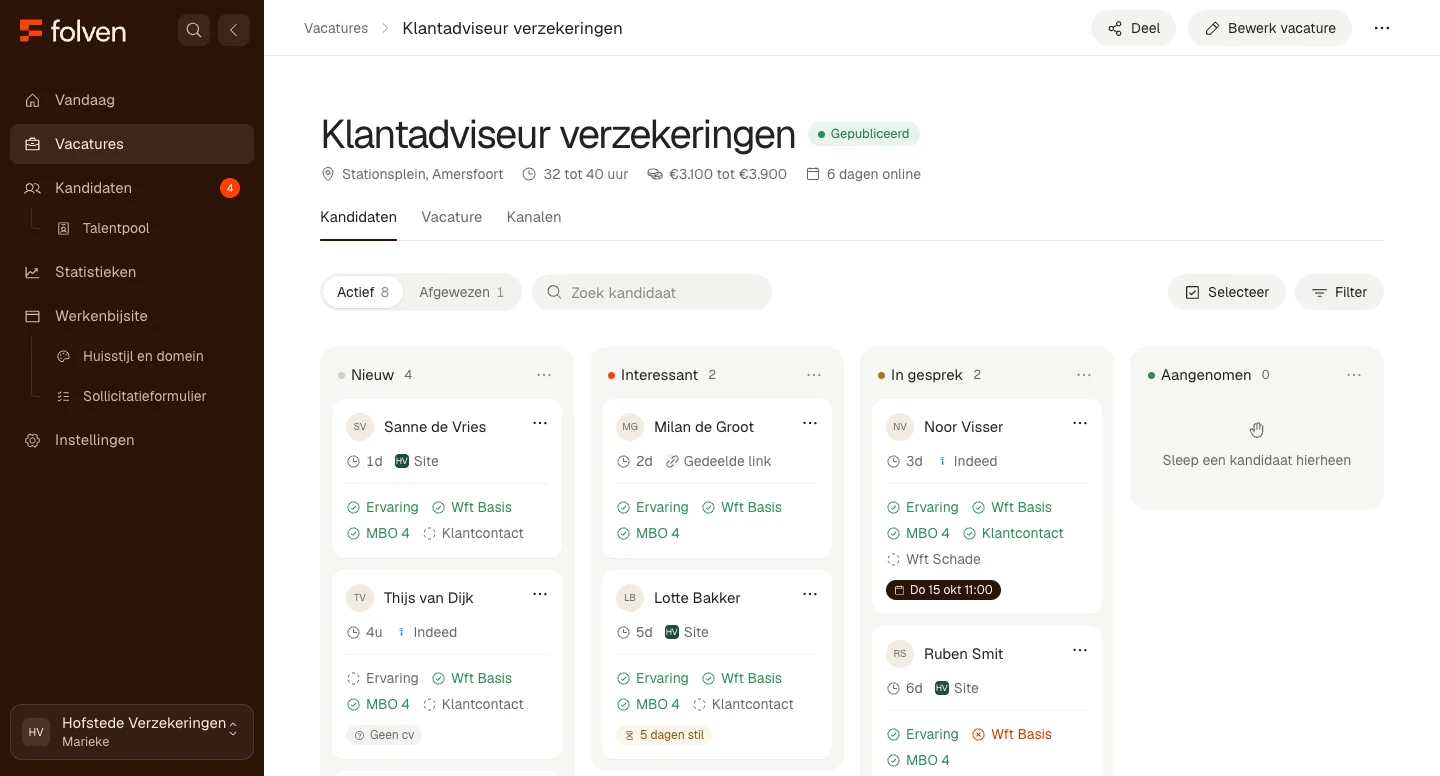Switch to the Kanalen tab
Image resolution: width=1440 pixels, height=776 pixels.
(x=534, y=217)
